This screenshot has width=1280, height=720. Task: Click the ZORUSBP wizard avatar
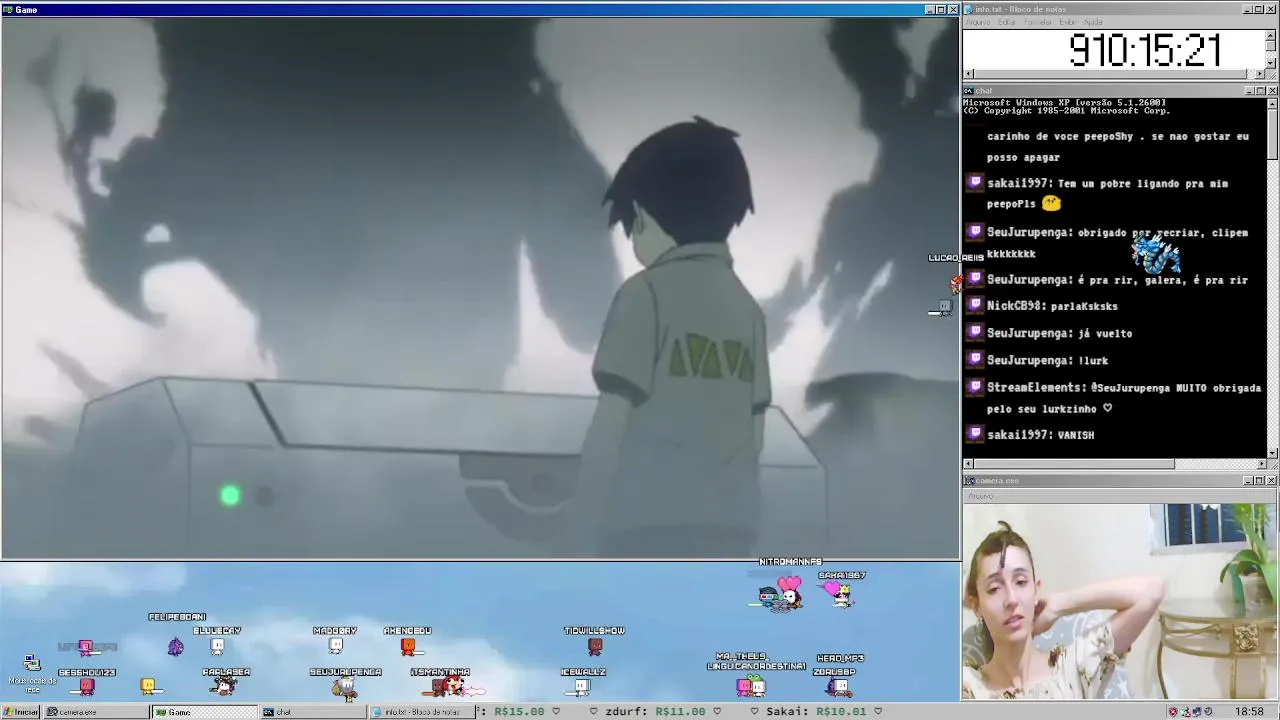click(837, 686)
